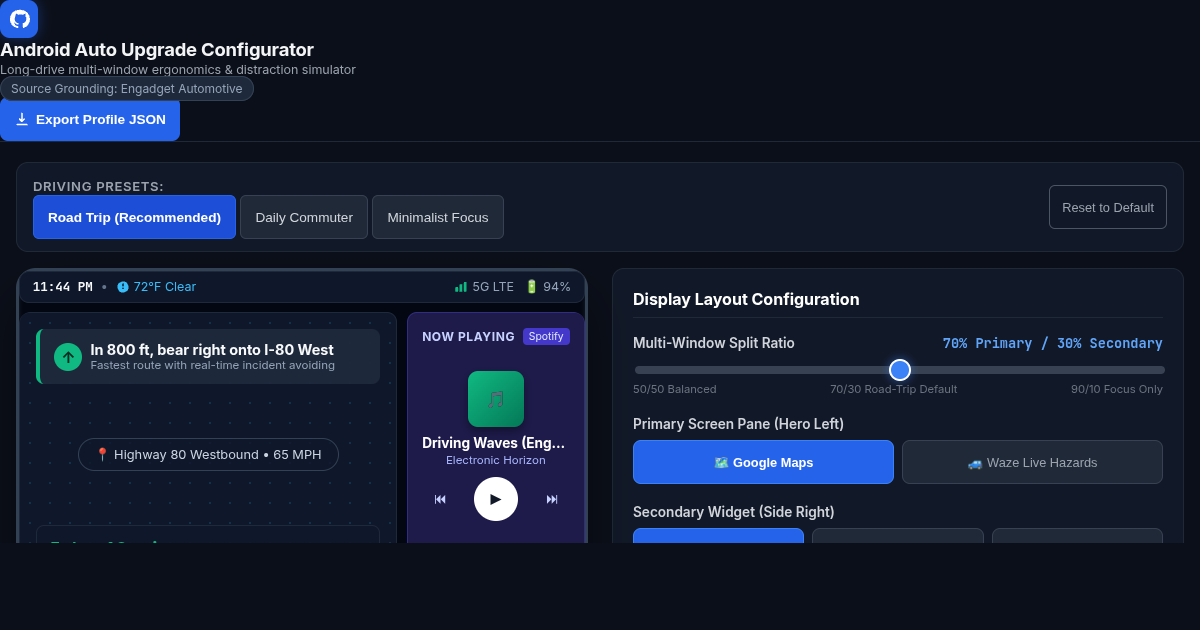Click the battery icon showing 94%
Image resolution: width=1200 pixels, height=630 pixels.
click(532, 287)
